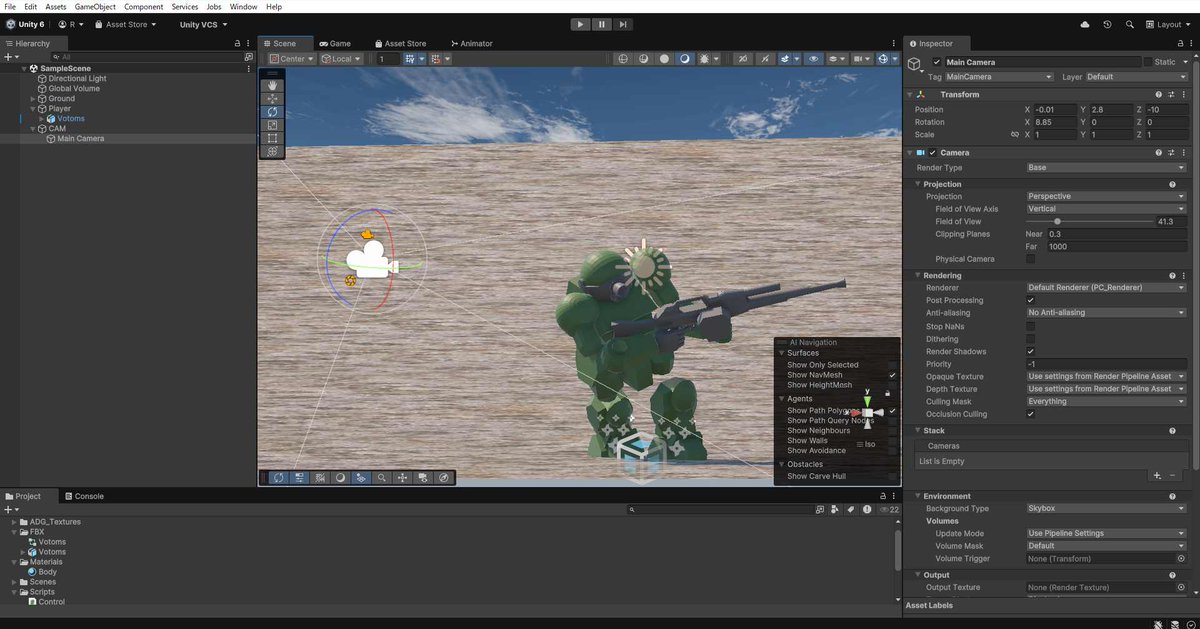Click search by type icon in Project
The height and width of the screenshot is (629, 1200).
(x=834, y=510)
